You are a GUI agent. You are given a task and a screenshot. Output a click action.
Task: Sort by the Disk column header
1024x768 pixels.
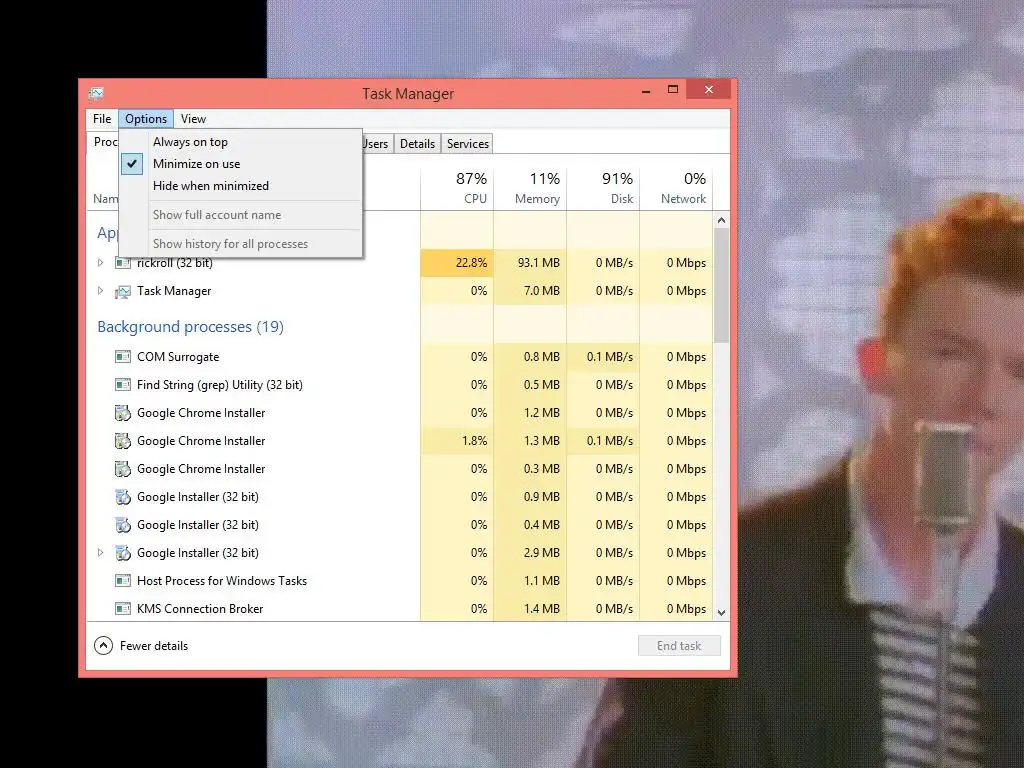tap(603, 188)
